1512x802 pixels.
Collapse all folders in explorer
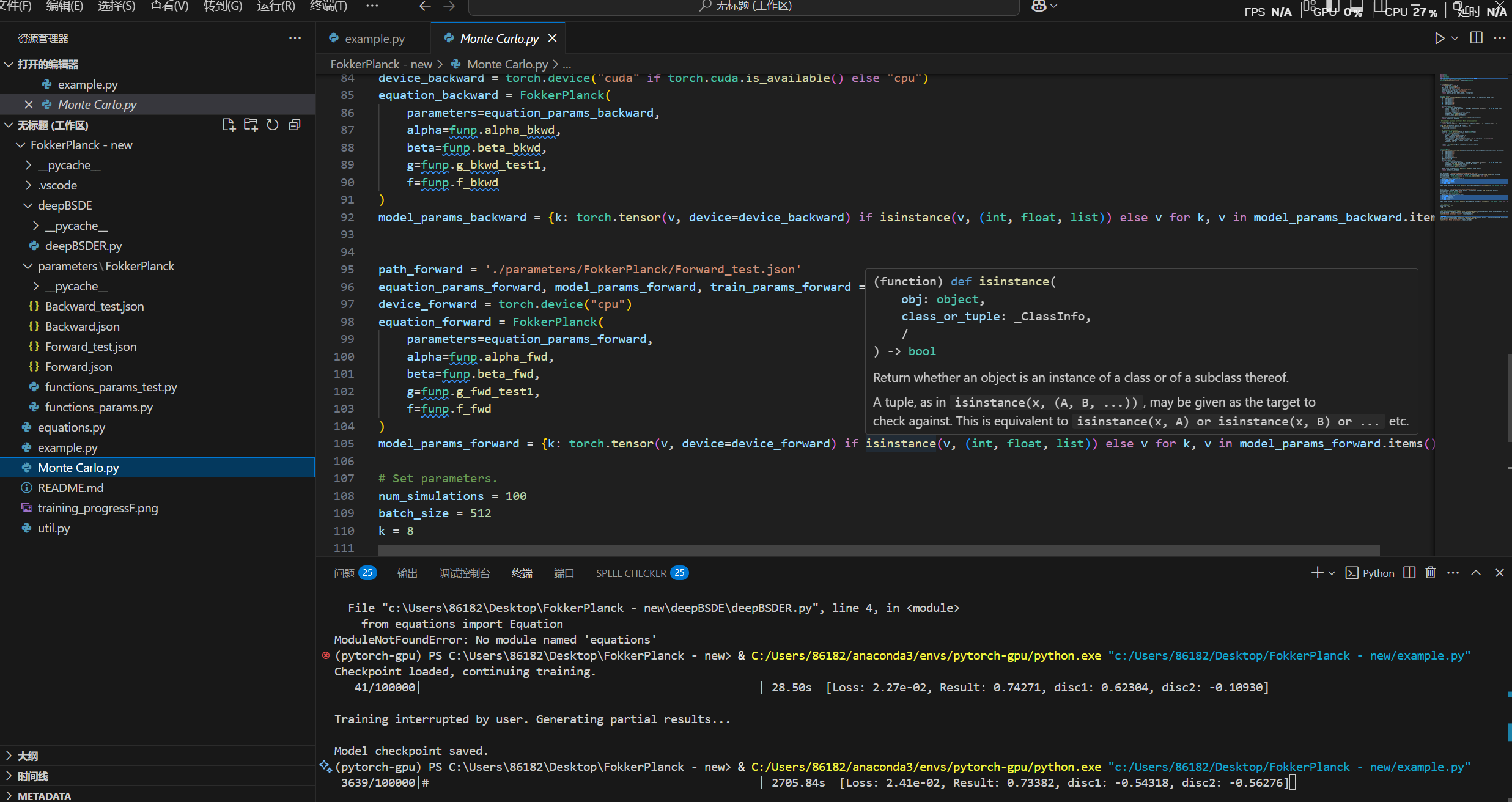tap(295, 125)
